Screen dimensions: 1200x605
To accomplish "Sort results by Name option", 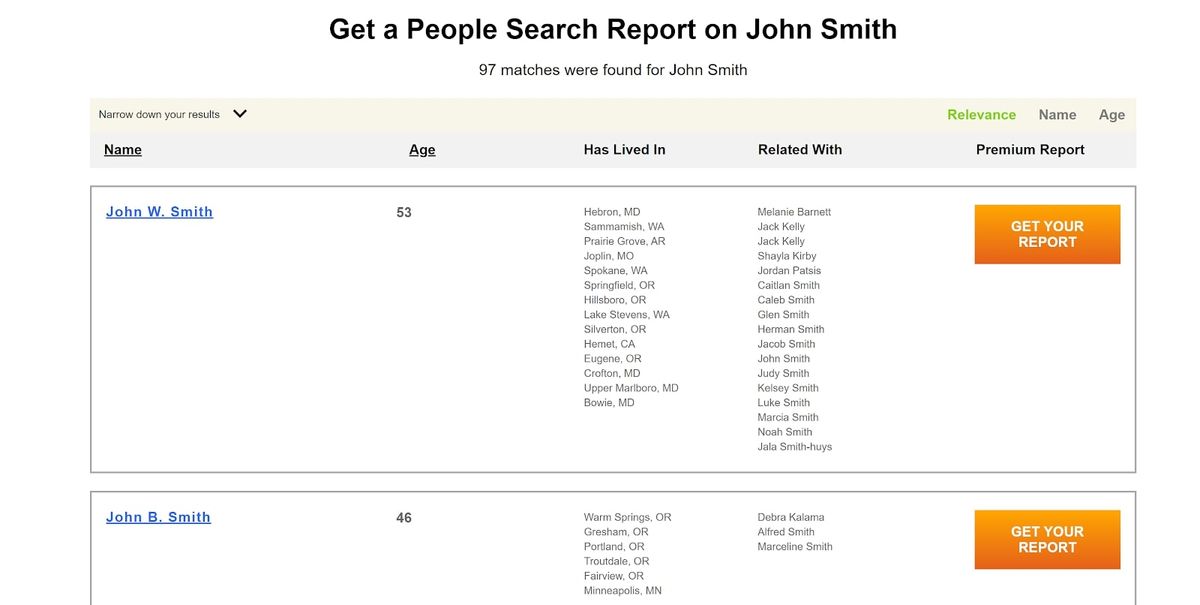I will pyautogui.click(x=1057, y=114).
